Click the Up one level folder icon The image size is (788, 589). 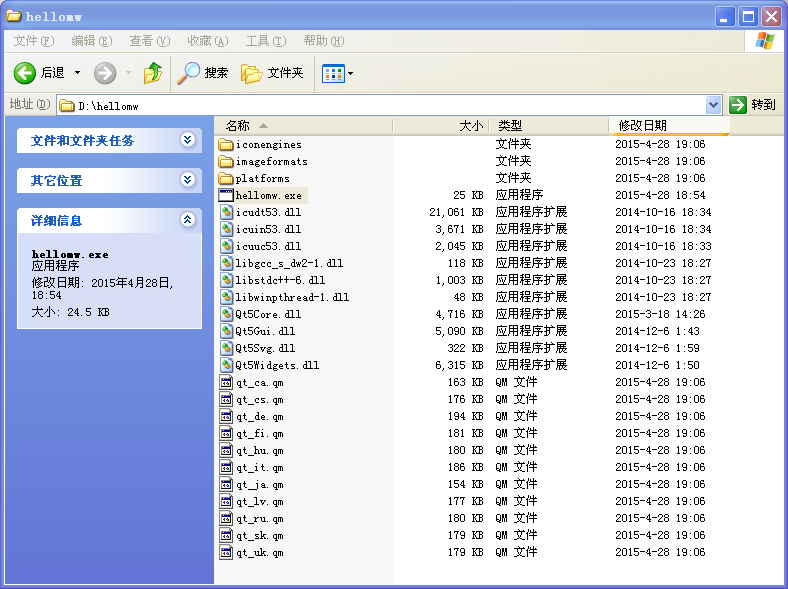[153, 73]
